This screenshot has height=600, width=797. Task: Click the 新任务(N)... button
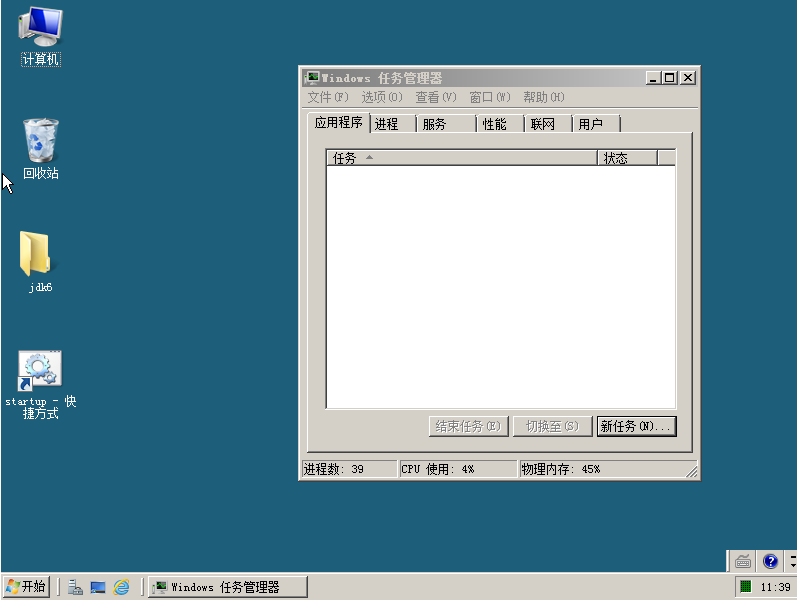tap(636, 426)
